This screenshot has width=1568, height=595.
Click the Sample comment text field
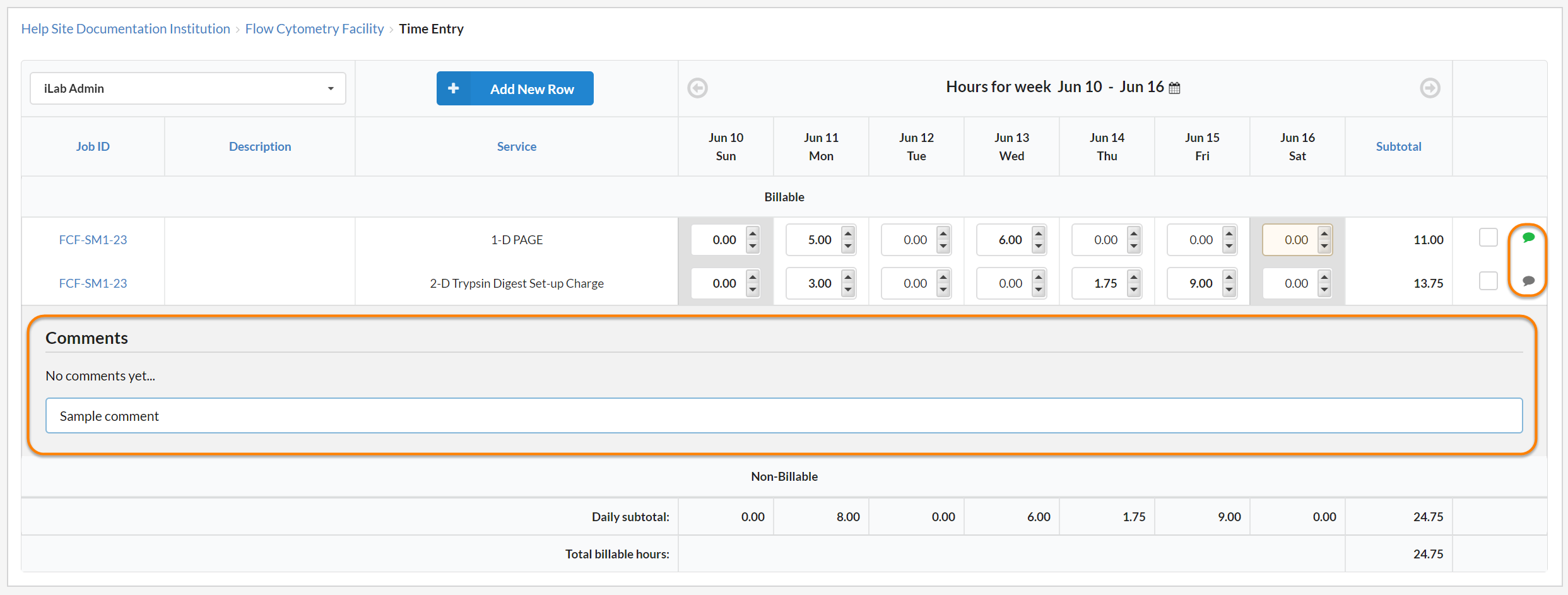point(784,416)
